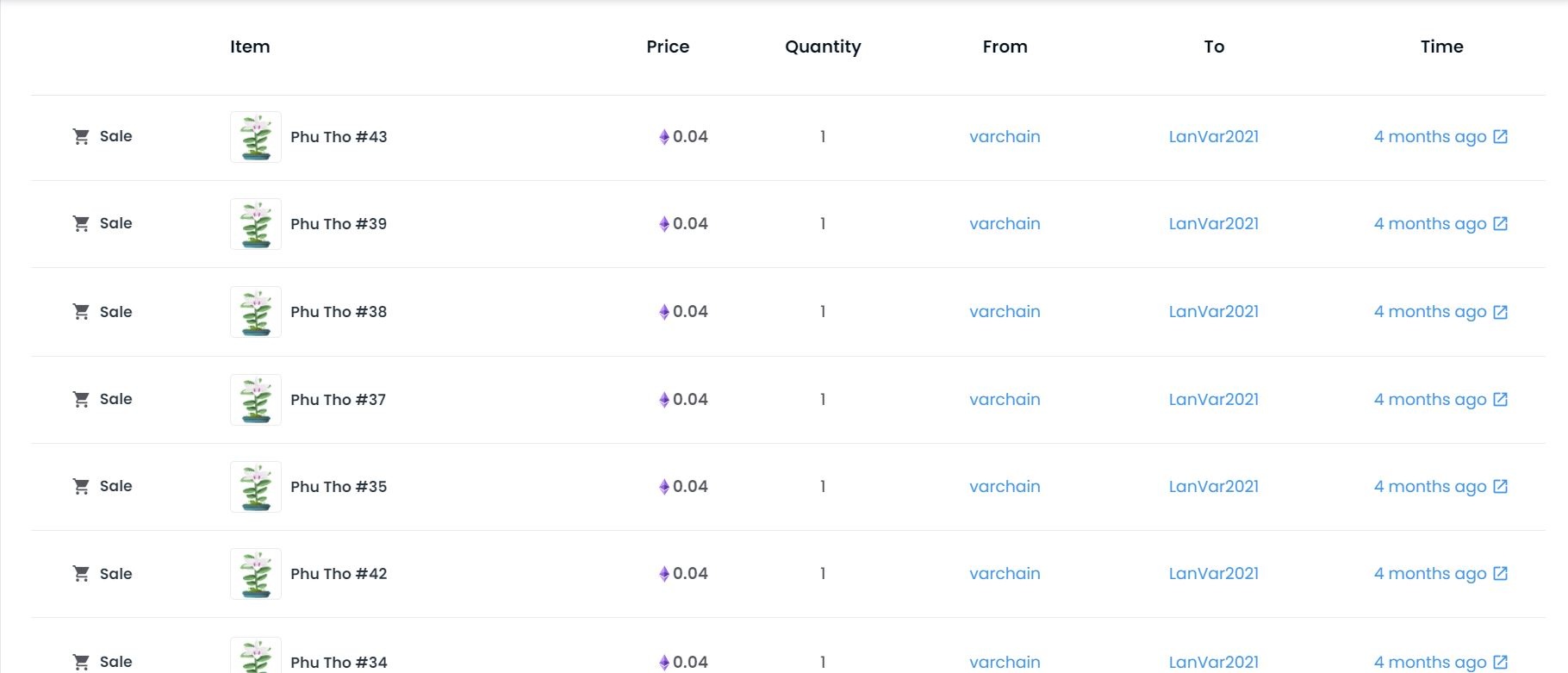Image resolution: width=1568 pixels, height=673 pixels.
Task: Open LanVar2021 profile in Phu Tho #35 row
Action: click(1213, 486)
